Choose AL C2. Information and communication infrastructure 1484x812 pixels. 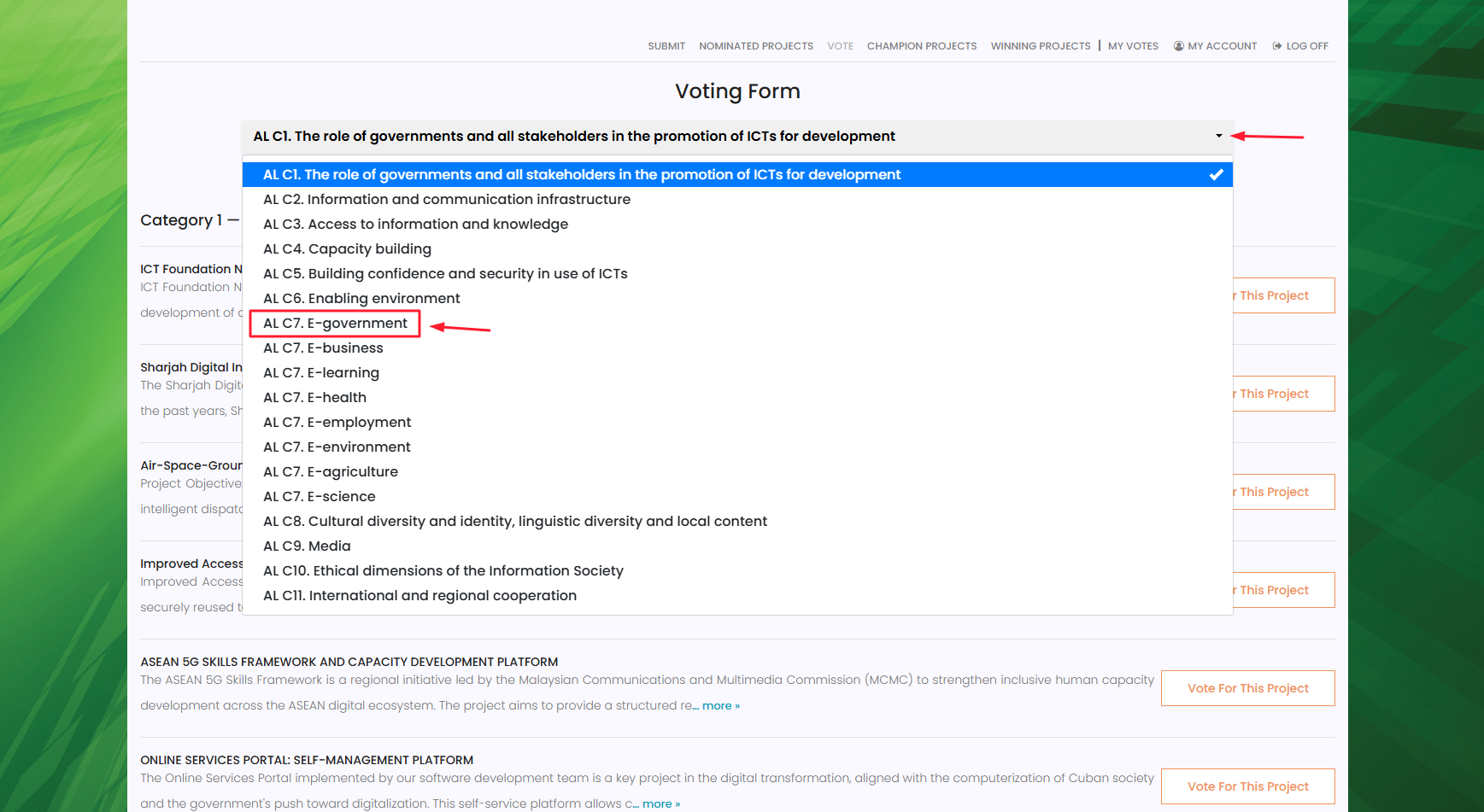pyautogui.click(x=446, y=200)
